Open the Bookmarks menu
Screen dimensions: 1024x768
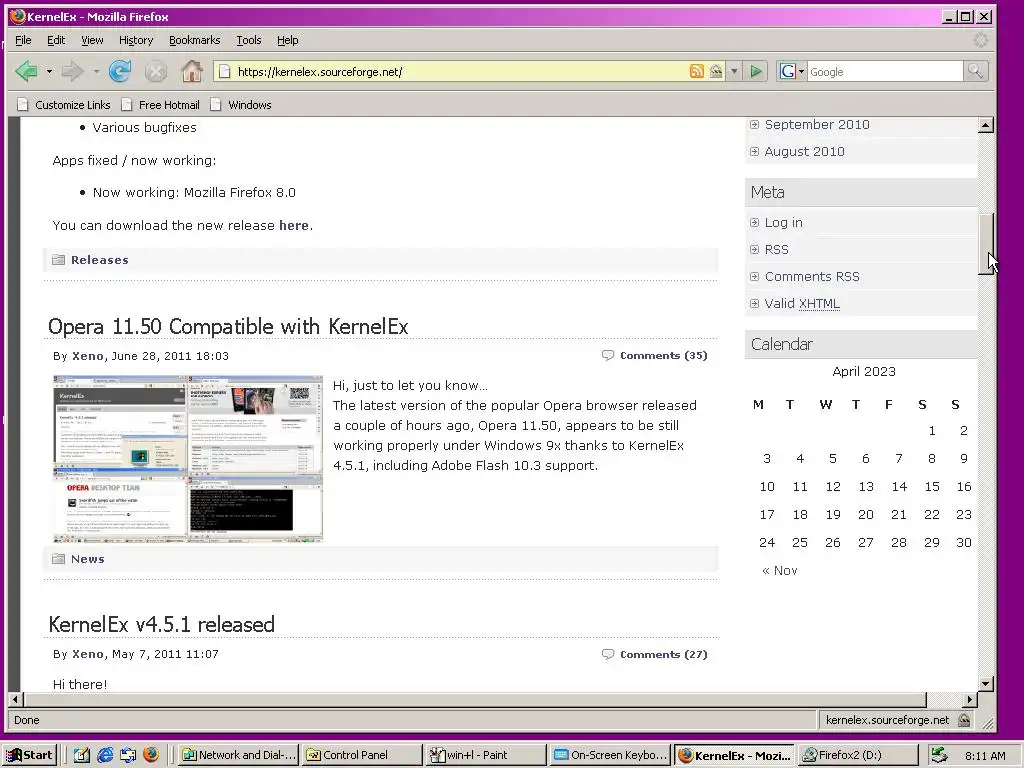click(x=195, y=40)
